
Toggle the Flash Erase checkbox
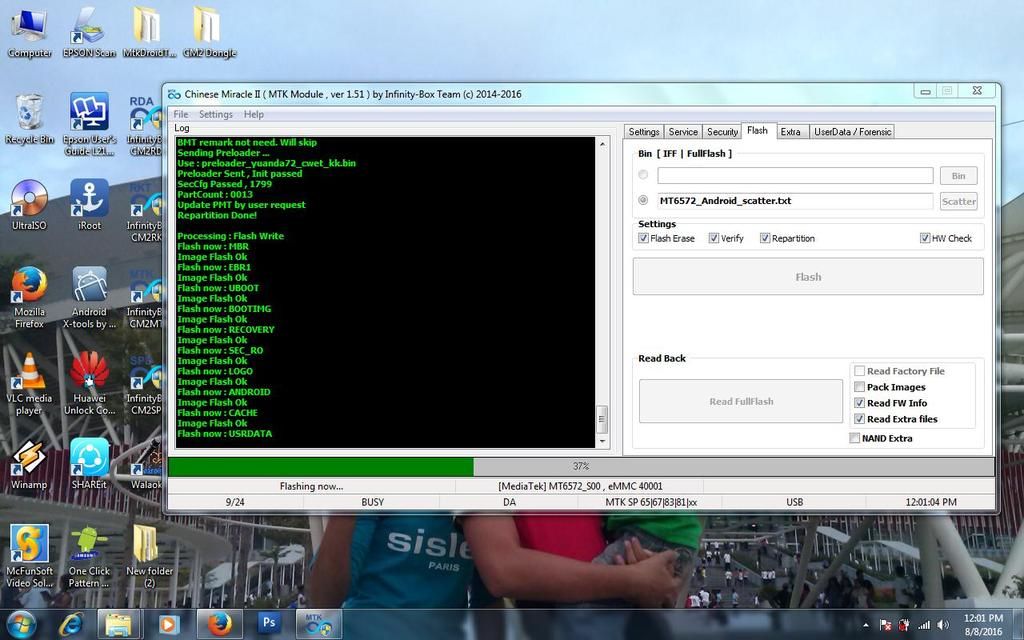pyautogui.click(x=643, y=238)
